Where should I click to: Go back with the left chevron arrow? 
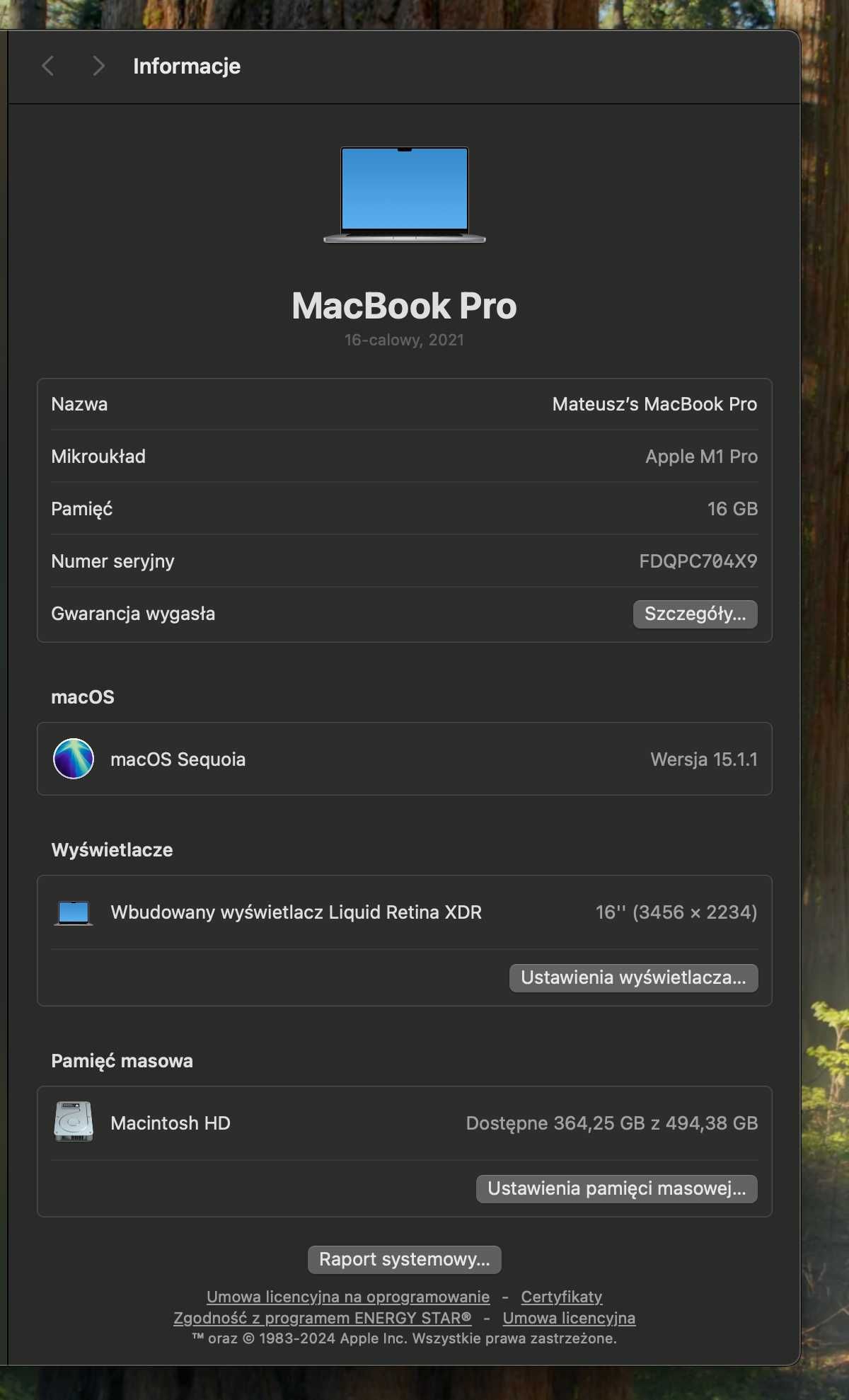click(x=48, y=67)
